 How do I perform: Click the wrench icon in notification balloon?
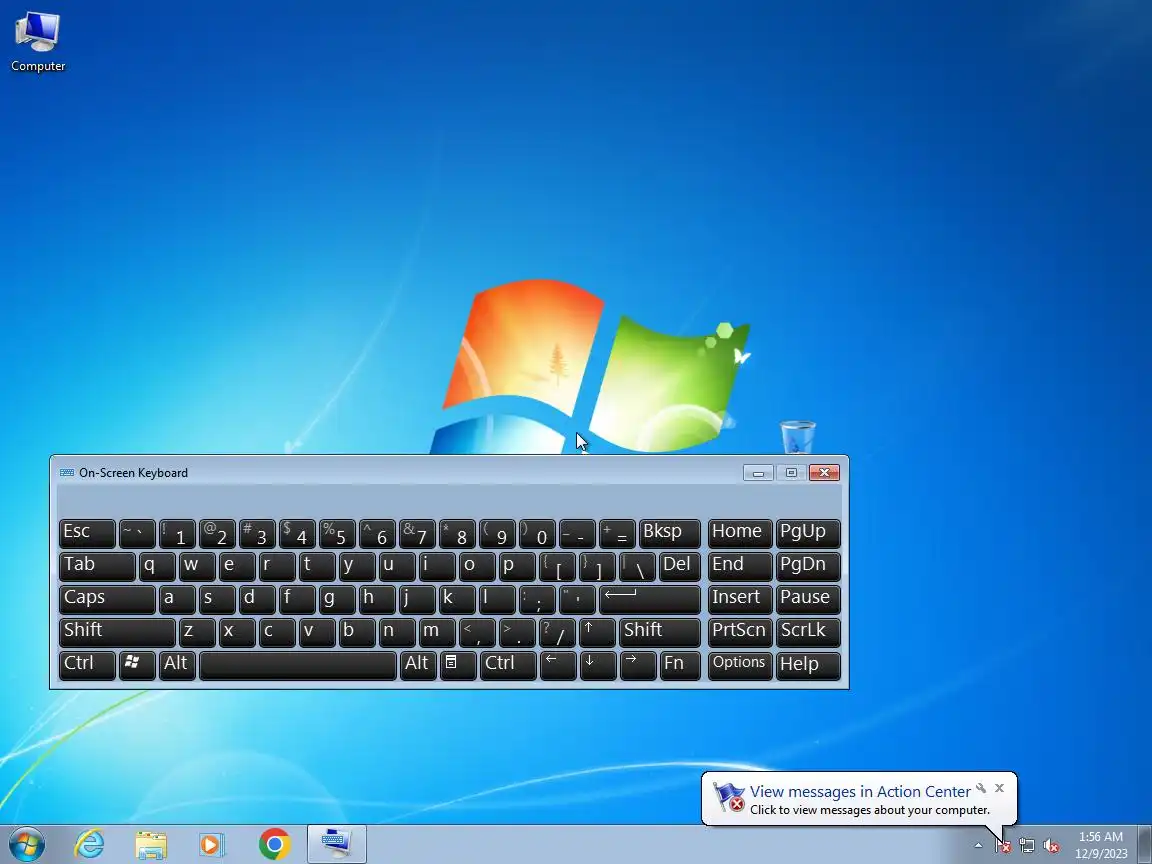981,788
